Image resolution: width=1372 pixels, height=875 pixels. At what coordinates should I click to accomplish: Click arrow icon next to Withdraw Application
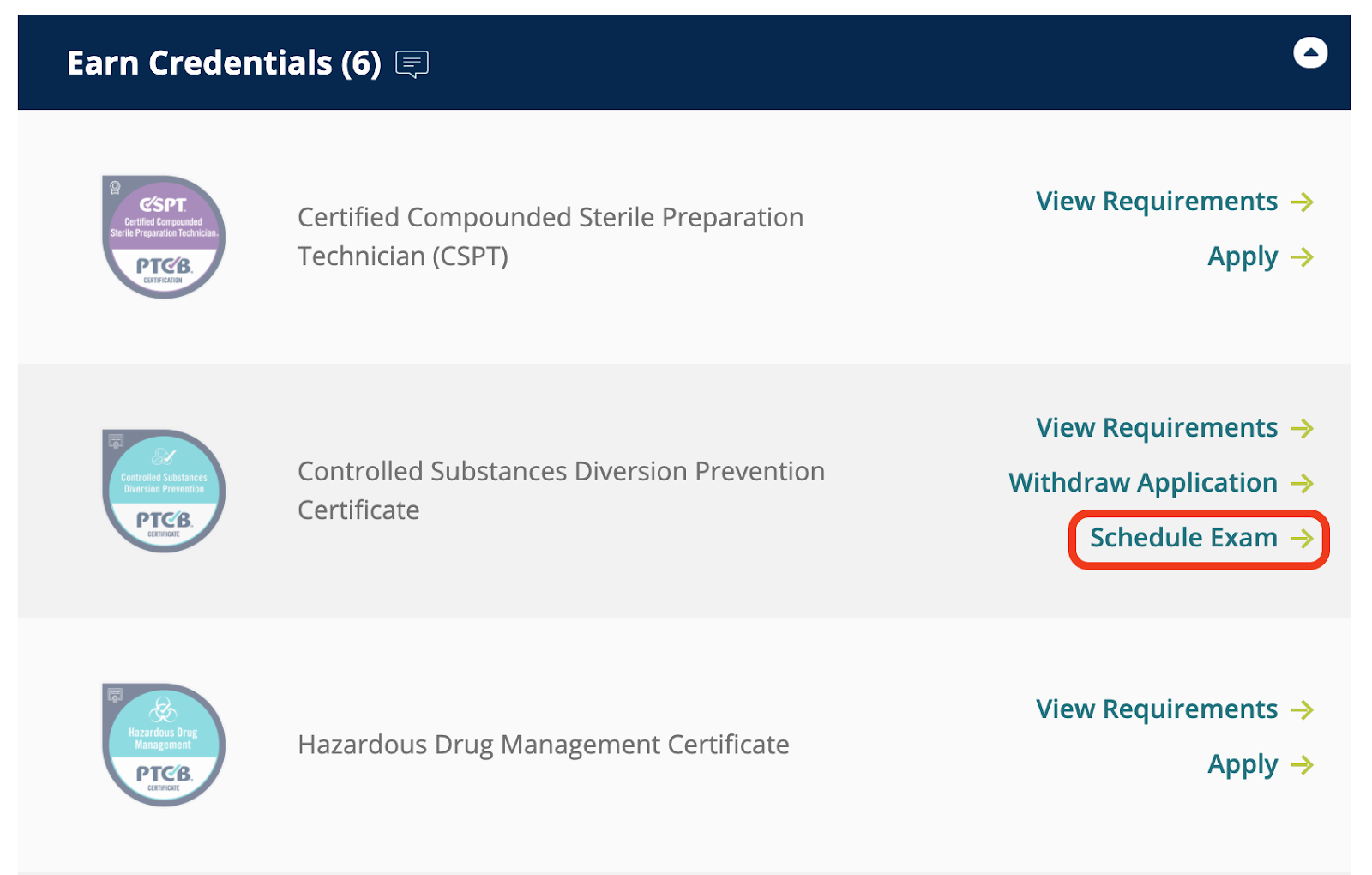tap(1303, 483)
